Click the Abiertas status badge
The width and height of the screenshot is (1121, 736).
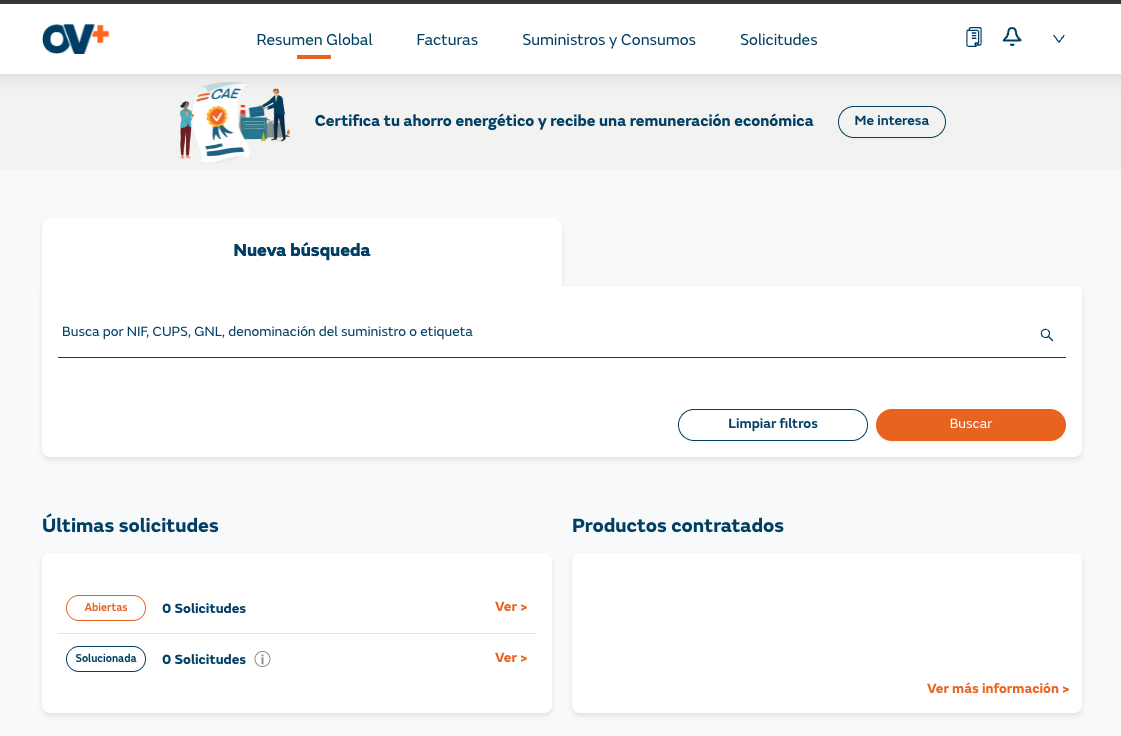coord(106,608)
